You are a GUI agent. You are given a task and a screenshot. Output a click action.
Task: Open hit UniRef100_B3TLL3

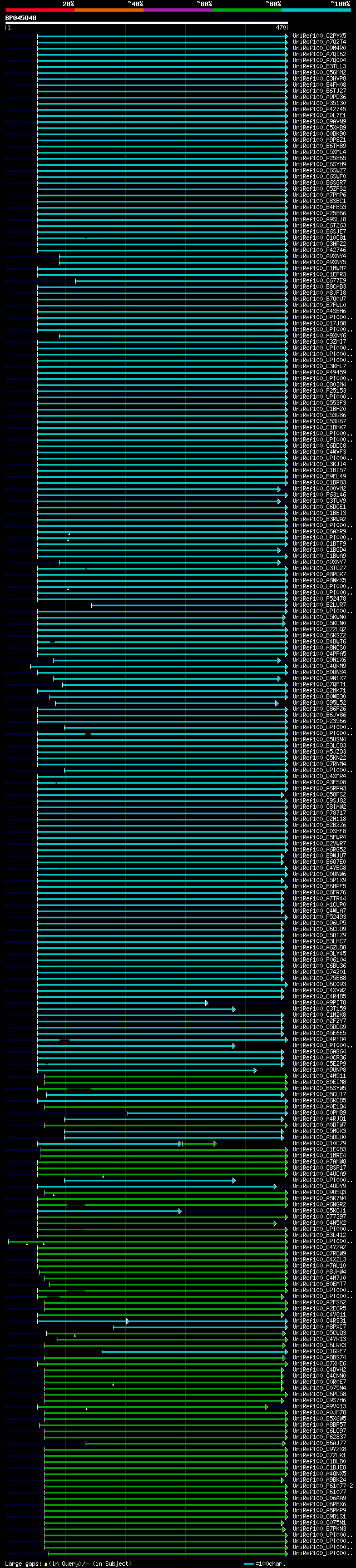click(319, 66)
